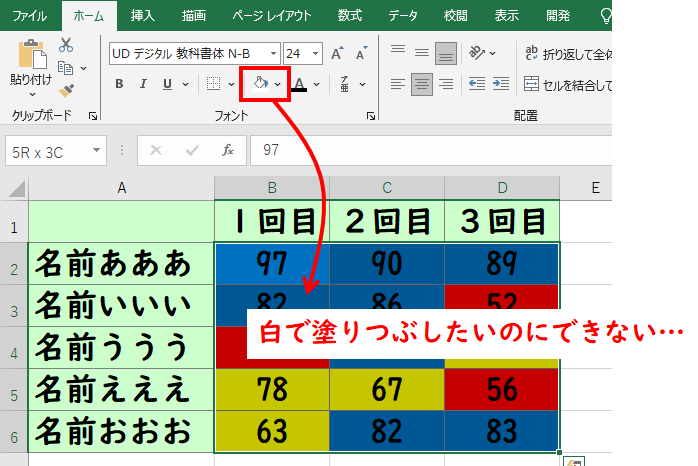Open Font group dialog launcher
Viewport: 698px width, 466px height.
tap(371, 116)
